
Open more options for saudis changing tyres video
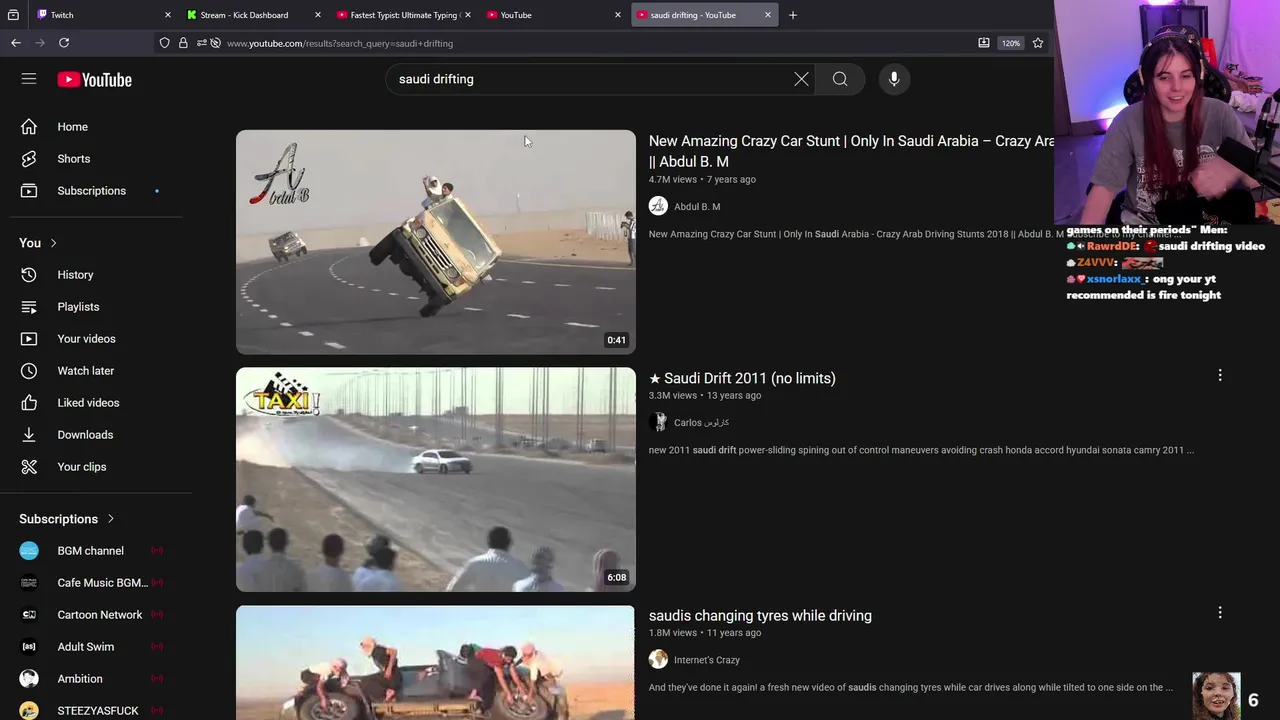coord(1220,612)
